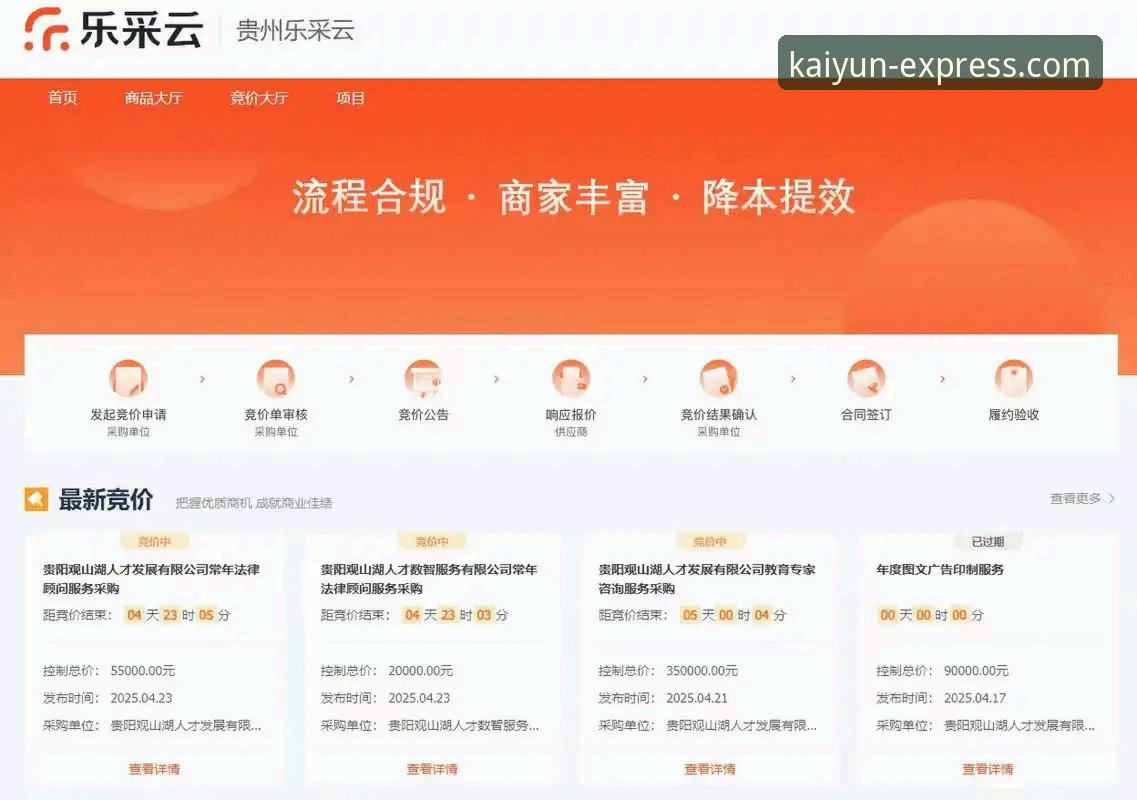This screenshot has height=800, width=1137.
Task: Click the orange 最新竞价 section icon
Action: [x=36, y=498]
